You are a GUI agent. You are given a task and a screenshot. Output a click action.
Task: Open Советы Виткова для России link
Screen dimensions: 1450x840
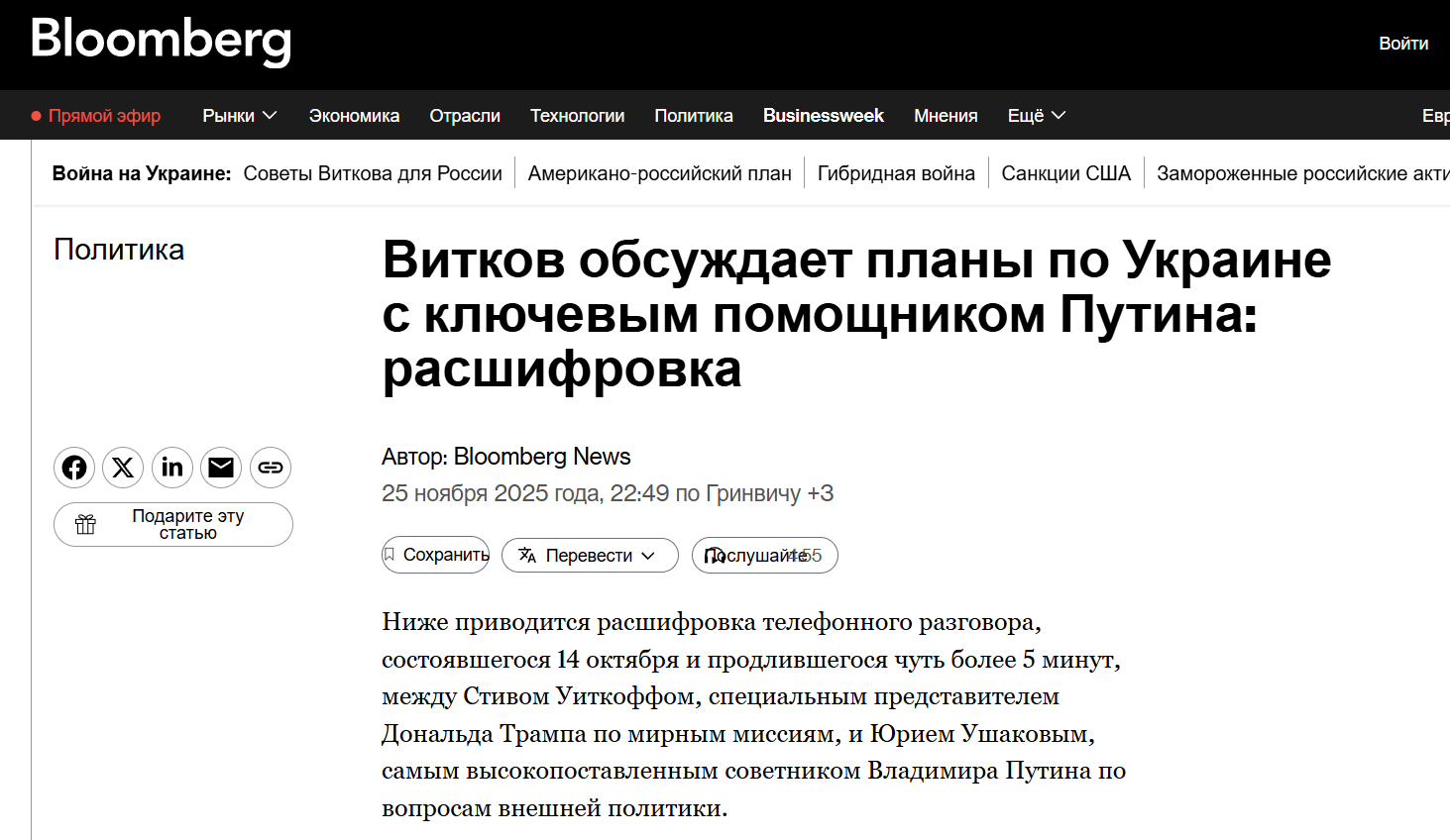[x=373, y=173]
